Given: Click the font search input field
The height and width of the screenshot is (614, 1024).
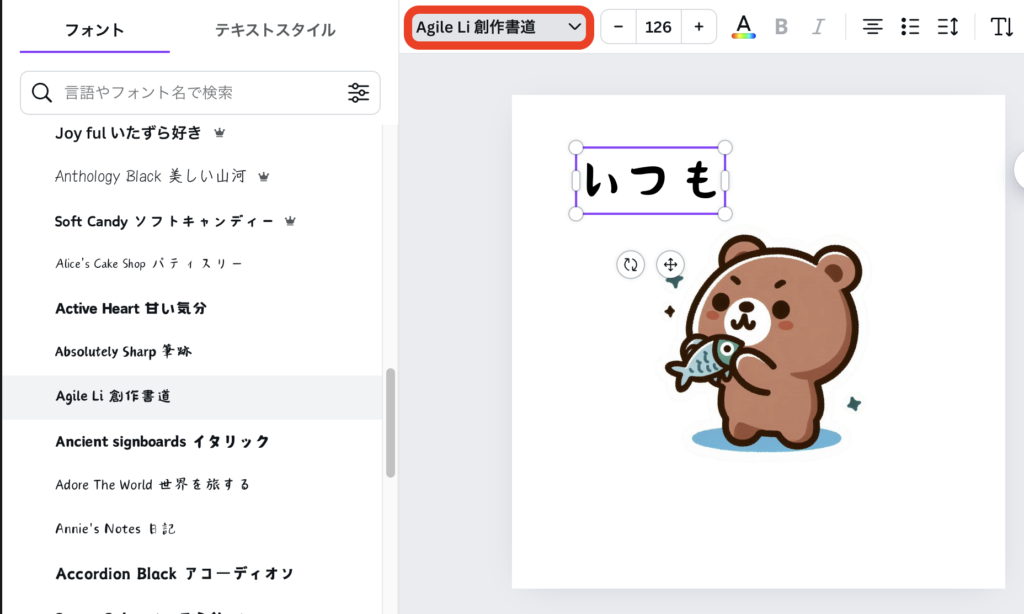Looking at the screenshot, I should pos(200,93).
